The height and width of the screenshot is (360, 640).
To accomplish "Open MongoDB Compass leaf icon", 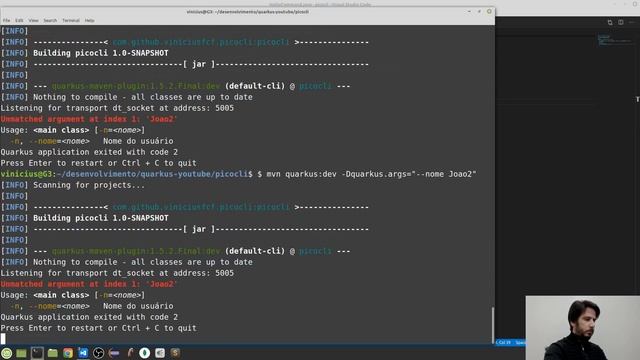I will click(144, 353).
